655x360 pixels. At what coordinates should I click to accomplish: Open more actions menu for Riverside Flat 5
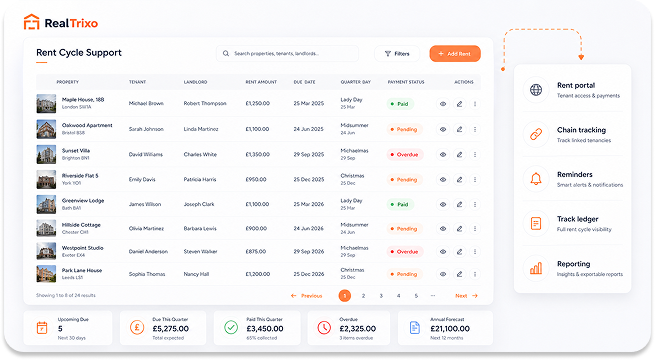[x=475, y=180]
